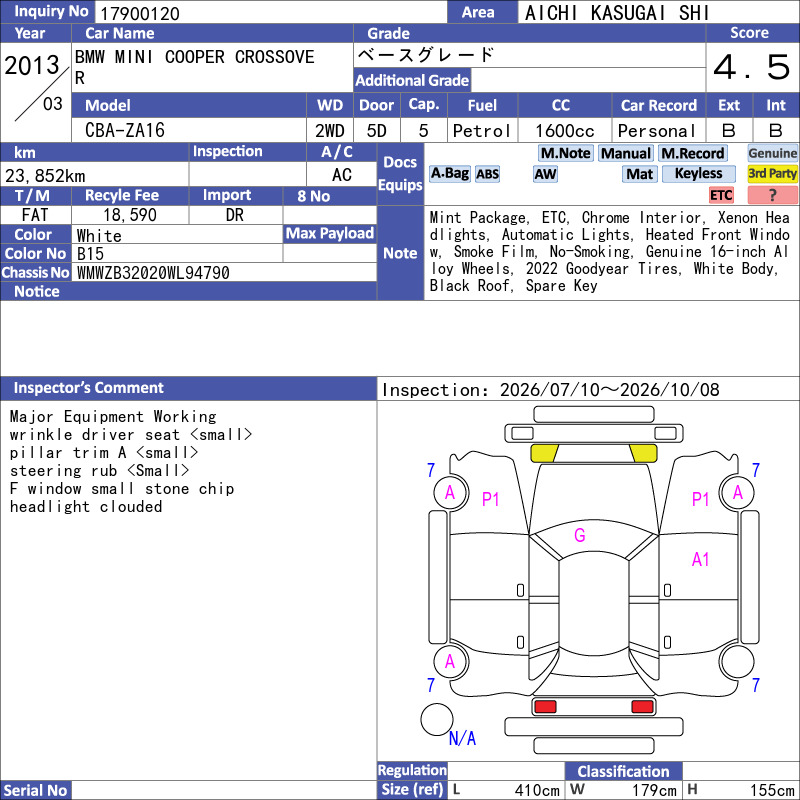Click the area value AICHI KASUGAI SHI

click(616, 13)
